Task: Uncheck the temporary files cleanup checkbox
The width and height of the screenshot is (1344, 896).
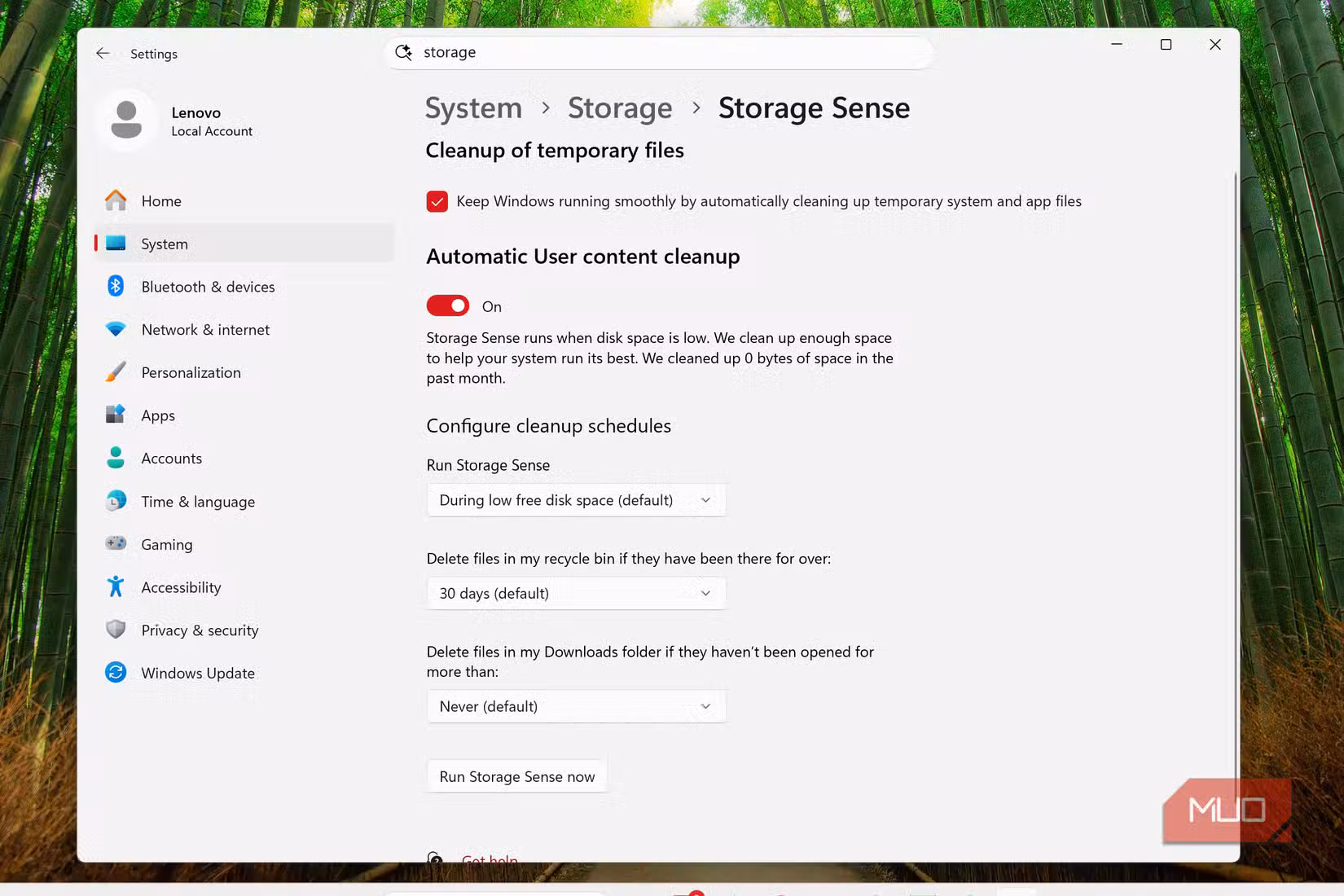Action: [x=437, y=201]
